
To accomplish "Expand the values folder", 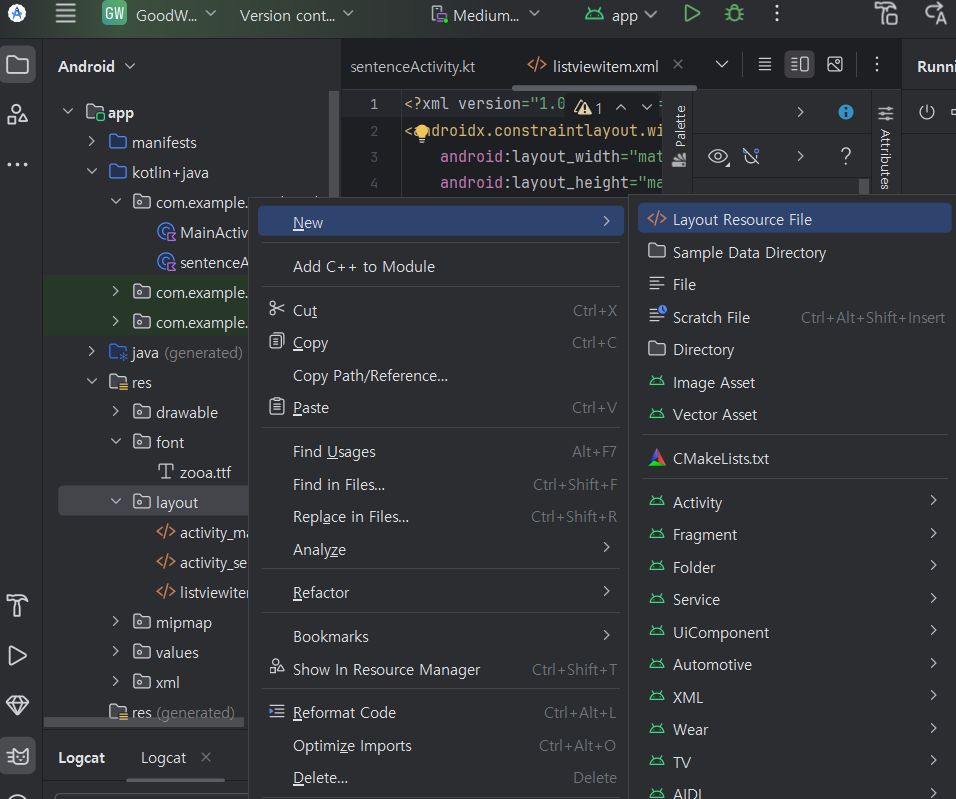I will click(x=116, y=651).
